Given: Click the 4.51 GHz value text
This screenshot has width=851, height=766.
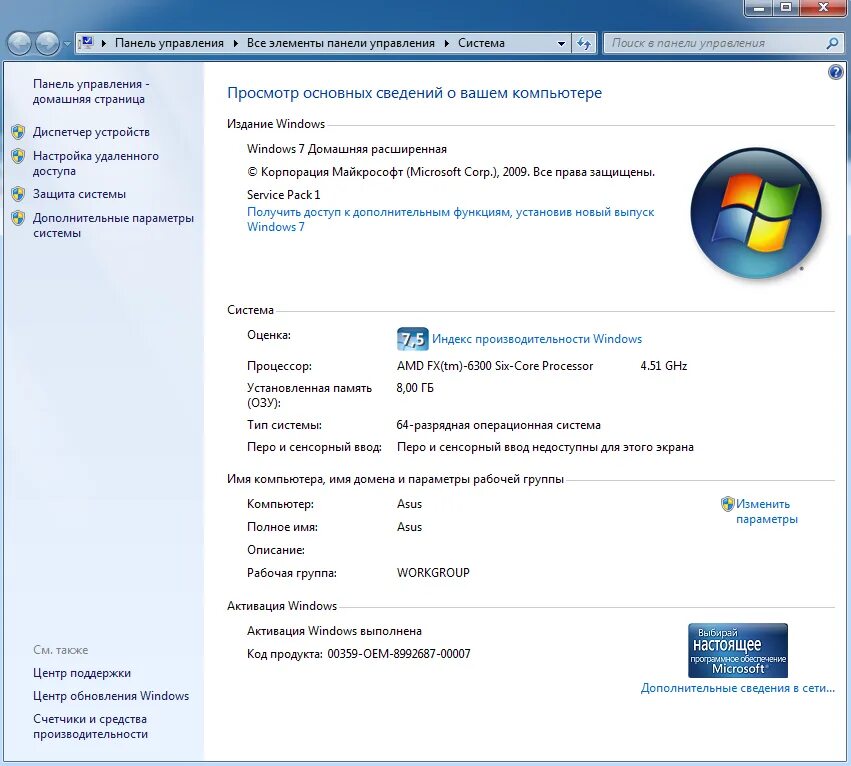Looking at the screenshot, I should click(664, 366).
